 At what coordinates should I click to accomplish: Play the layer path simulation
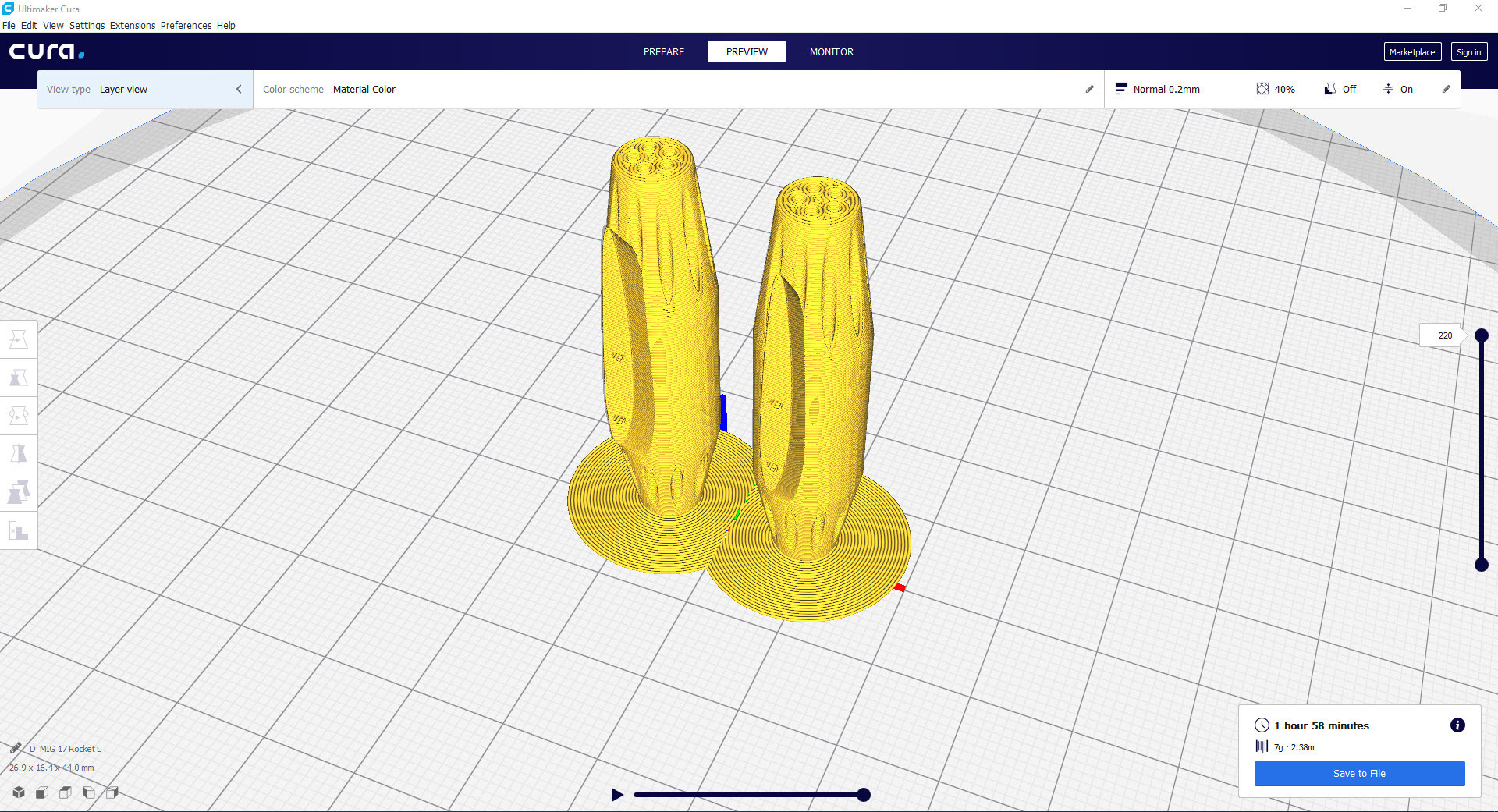click(x=617, y=795)
